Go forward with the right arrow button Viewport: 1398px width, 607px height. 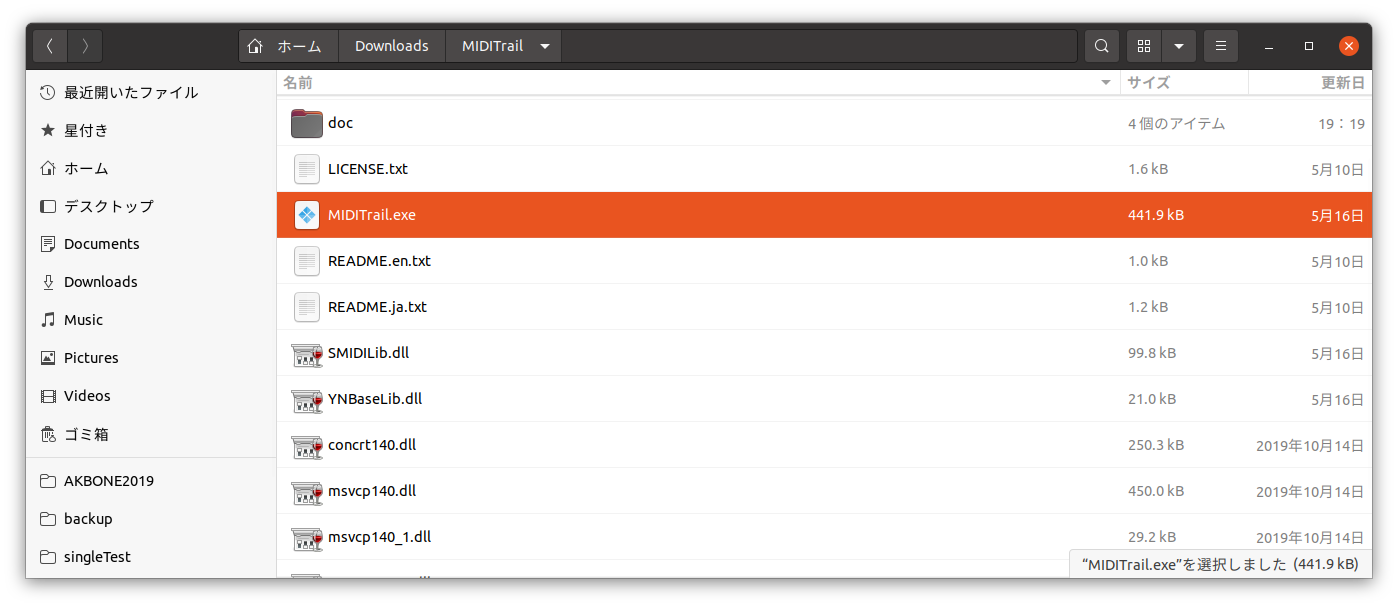pos(85,46)
